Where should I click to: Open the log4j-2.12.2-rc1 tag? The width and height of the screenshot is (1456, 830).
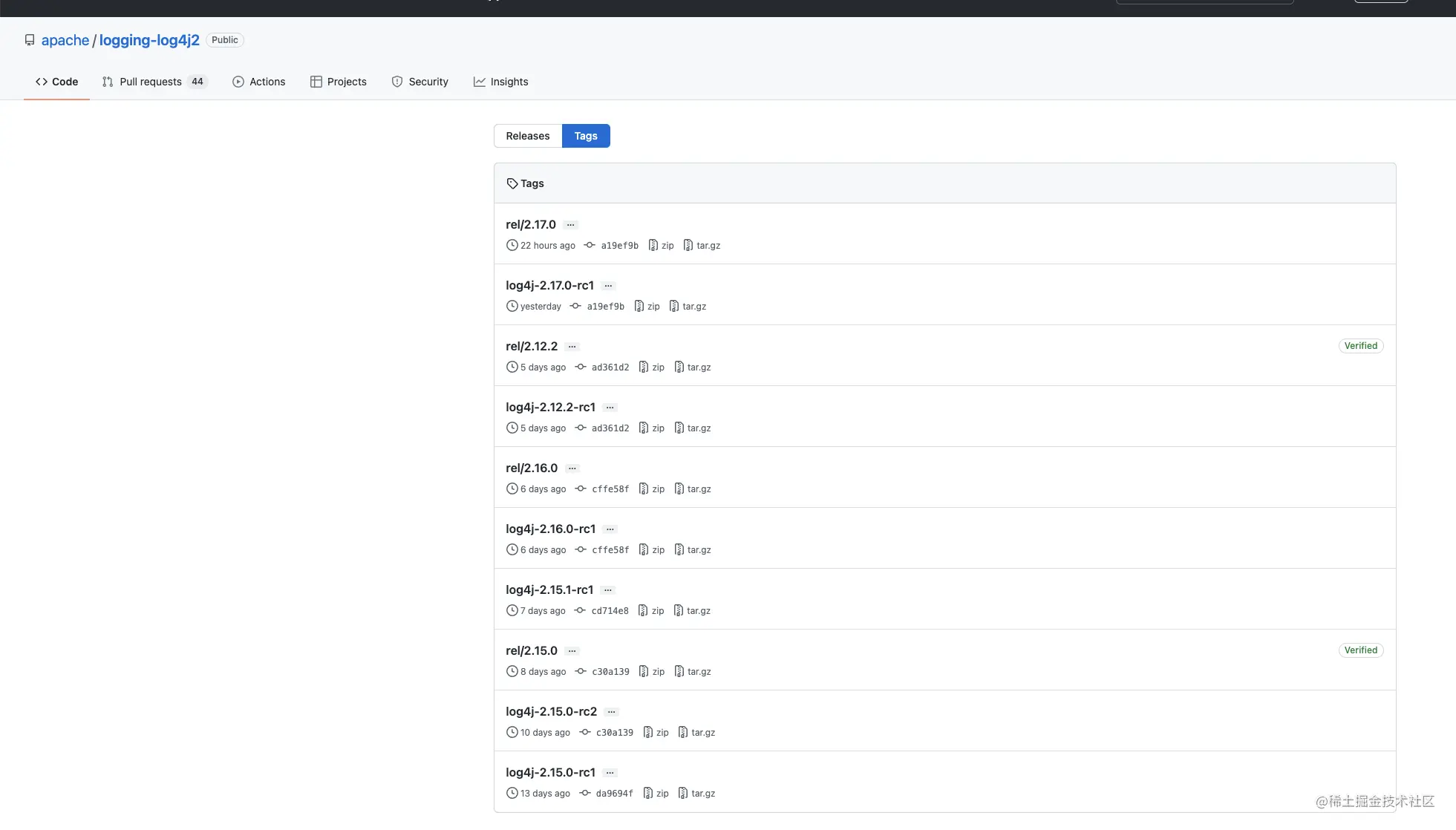pyautogui.click(x=551, y=407)
